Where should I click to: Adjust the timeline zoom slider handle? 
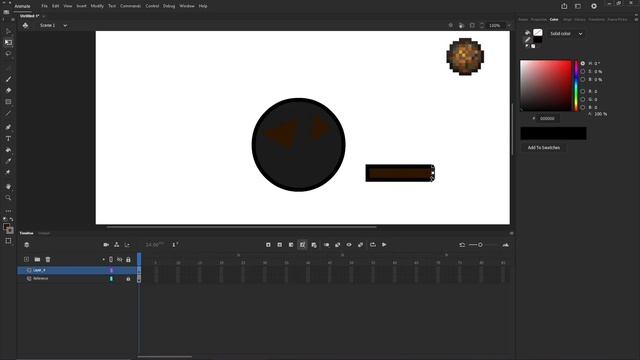tap(480, 244)
